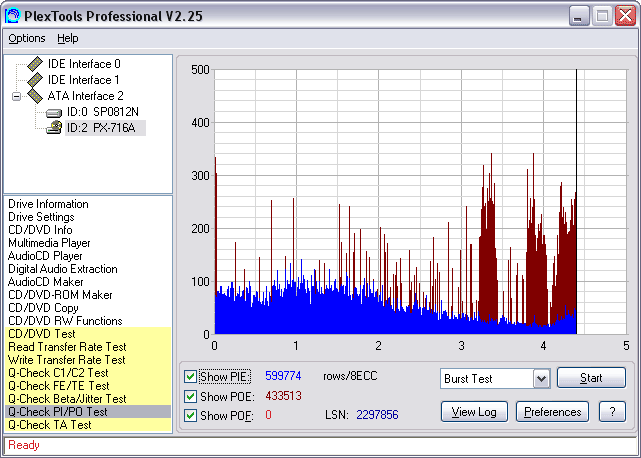The height and width of the screenshot is (458, 641).
Task: Minimize the PlexTools window
Action: tap(578, 16)
